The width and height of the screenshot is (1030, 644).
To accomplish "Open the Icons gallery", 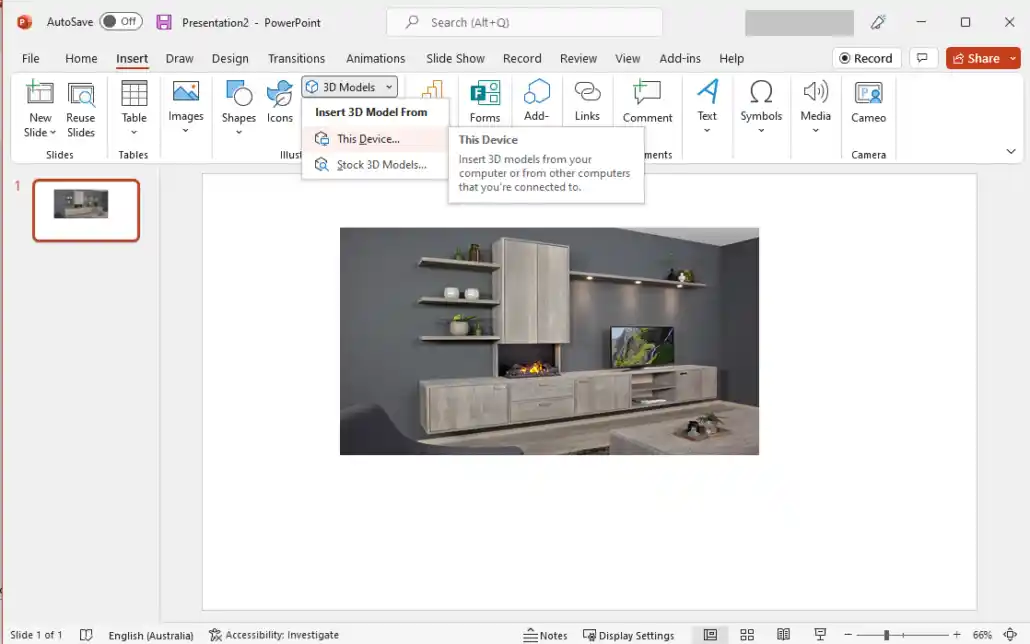I will tap(280, 102).
